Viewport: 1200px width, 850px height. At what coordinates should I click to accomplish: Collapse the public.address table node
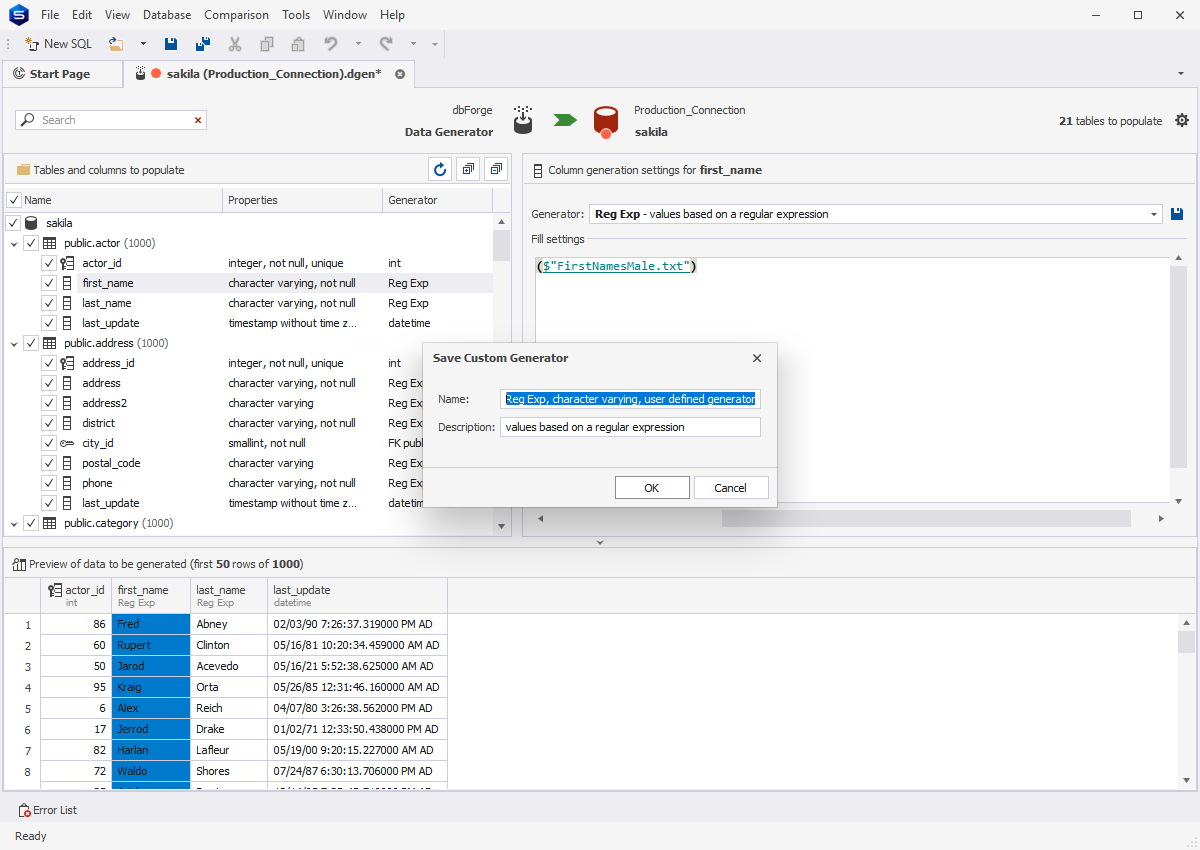14,343
